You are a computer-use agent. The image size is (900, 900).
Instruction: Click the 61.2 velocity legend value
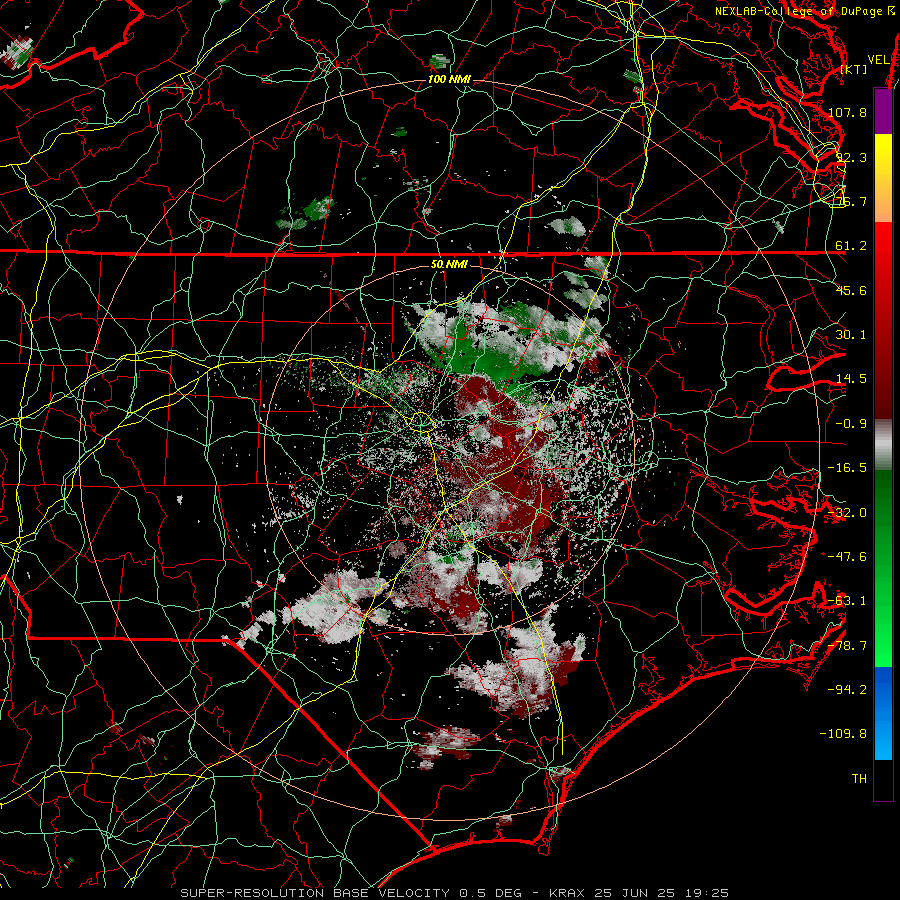point(851,246)
